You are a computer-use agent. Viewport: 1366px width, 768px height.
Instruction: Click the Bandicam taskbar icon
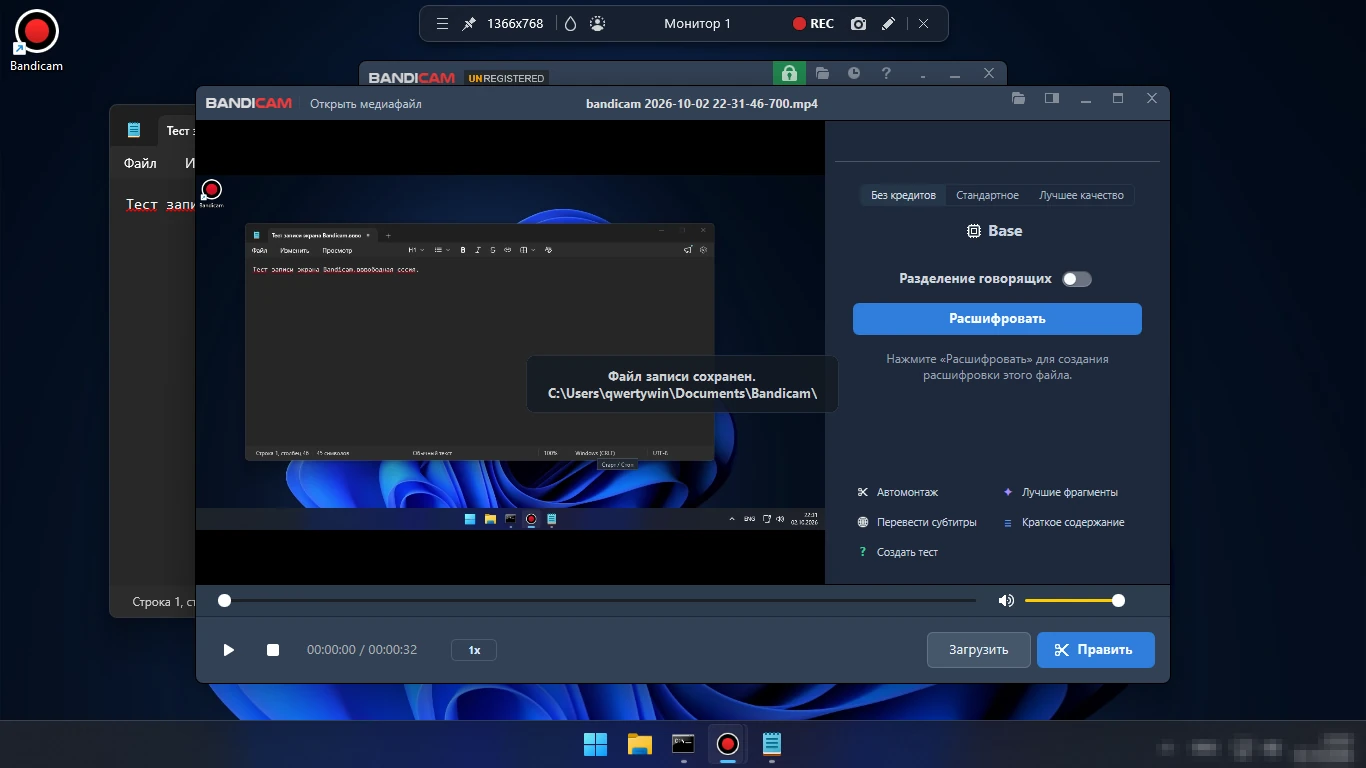pyautogui.click(x=728, y=744)
